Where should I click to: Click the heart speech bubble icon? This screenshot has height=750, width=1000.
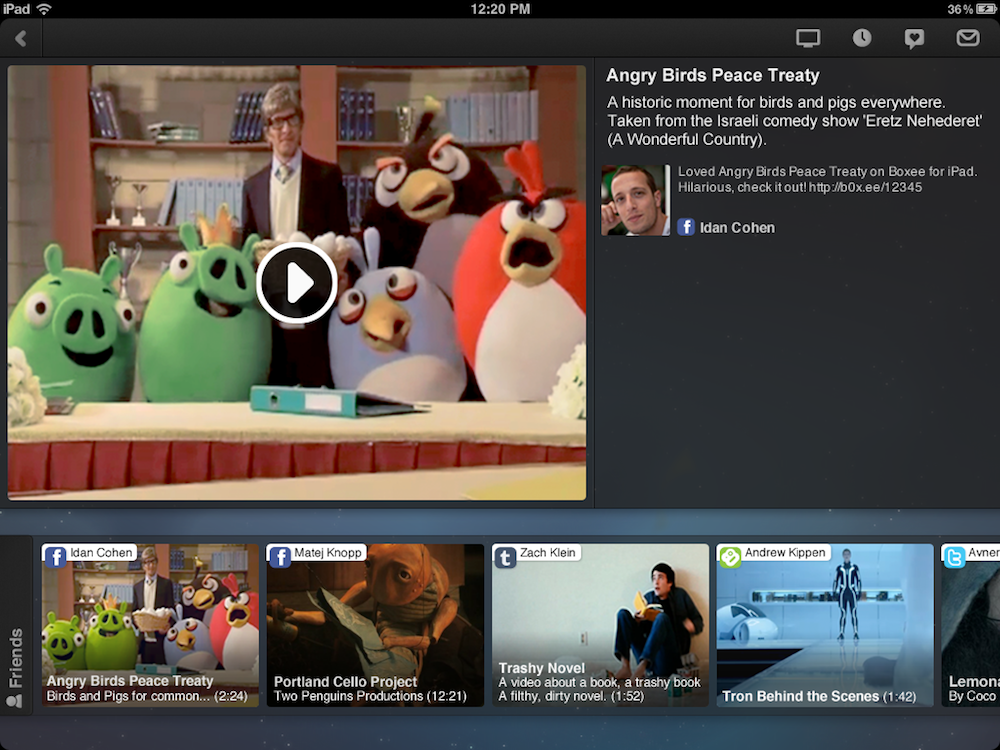tap(914, 38)
